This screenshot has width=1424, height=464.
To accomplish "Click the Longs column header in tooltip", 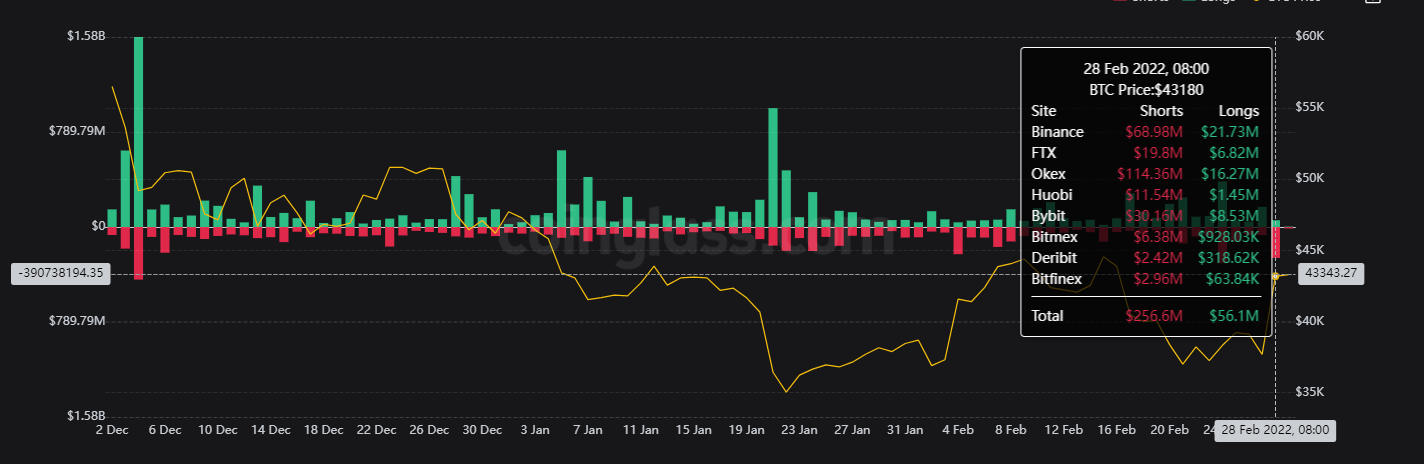I will click(x=1239, y=111).
